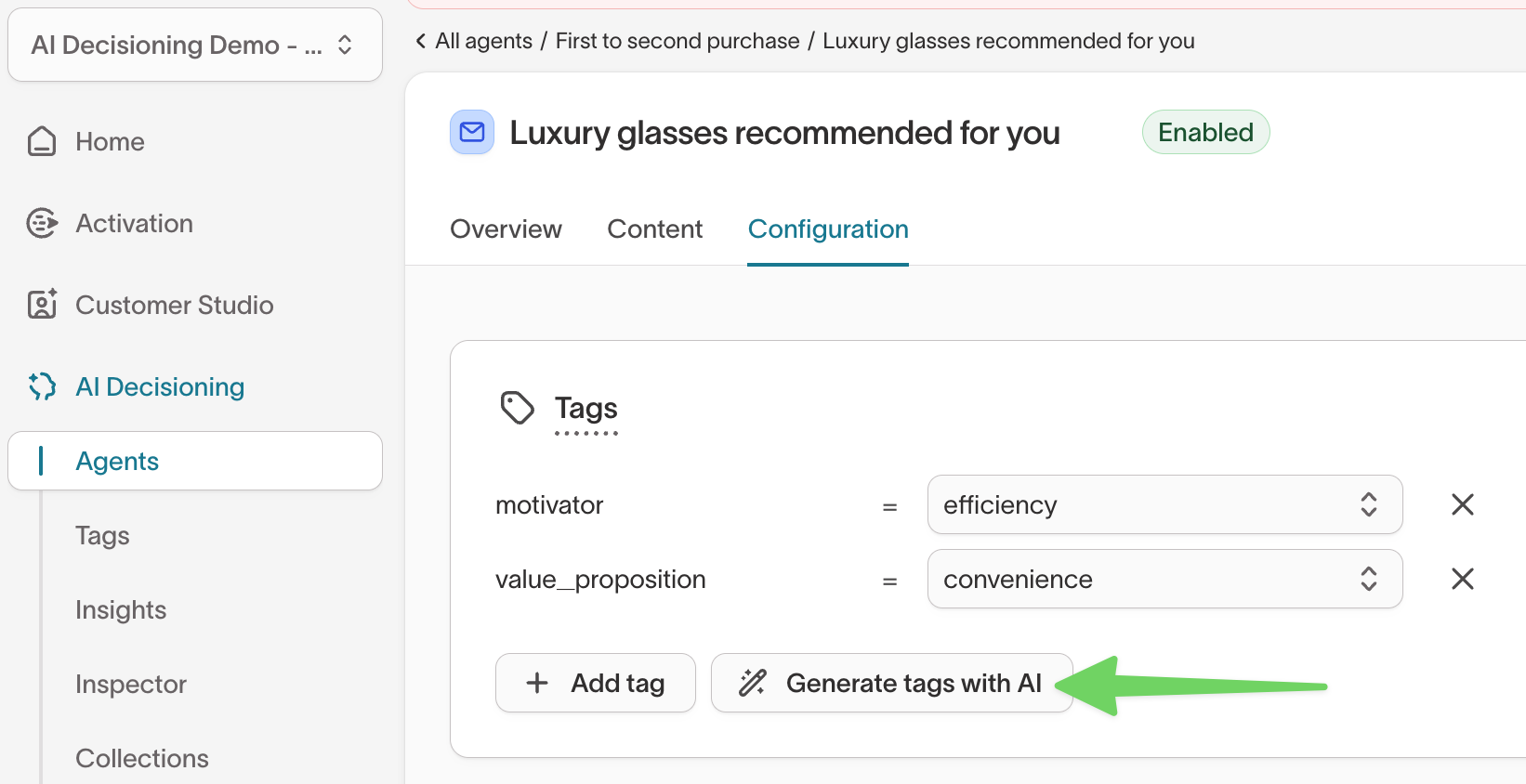This screenshot has height=784, width=1526.
Task: Open Activation from the sidebar icon
Action: [x=42, y=222]
